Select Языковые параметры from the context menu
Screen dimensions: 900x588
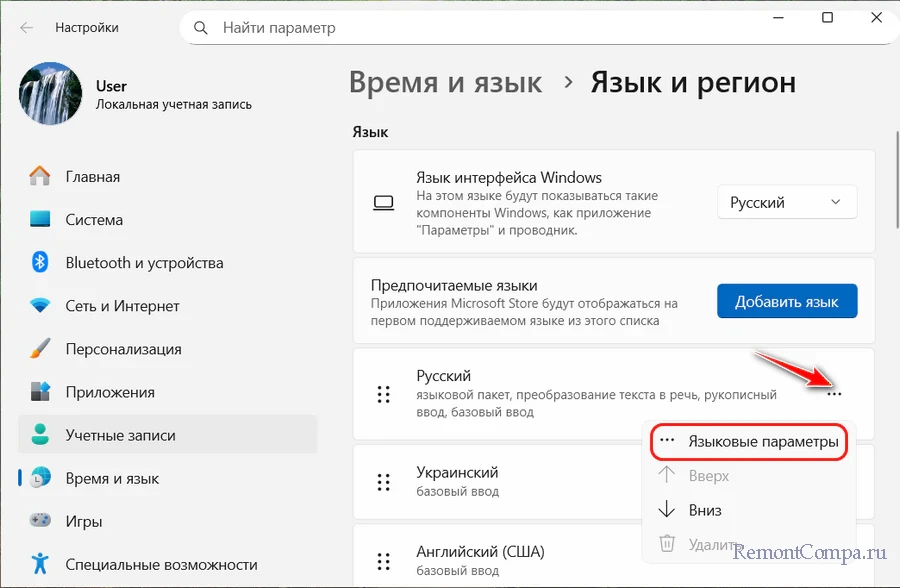(x=762, y=442)
